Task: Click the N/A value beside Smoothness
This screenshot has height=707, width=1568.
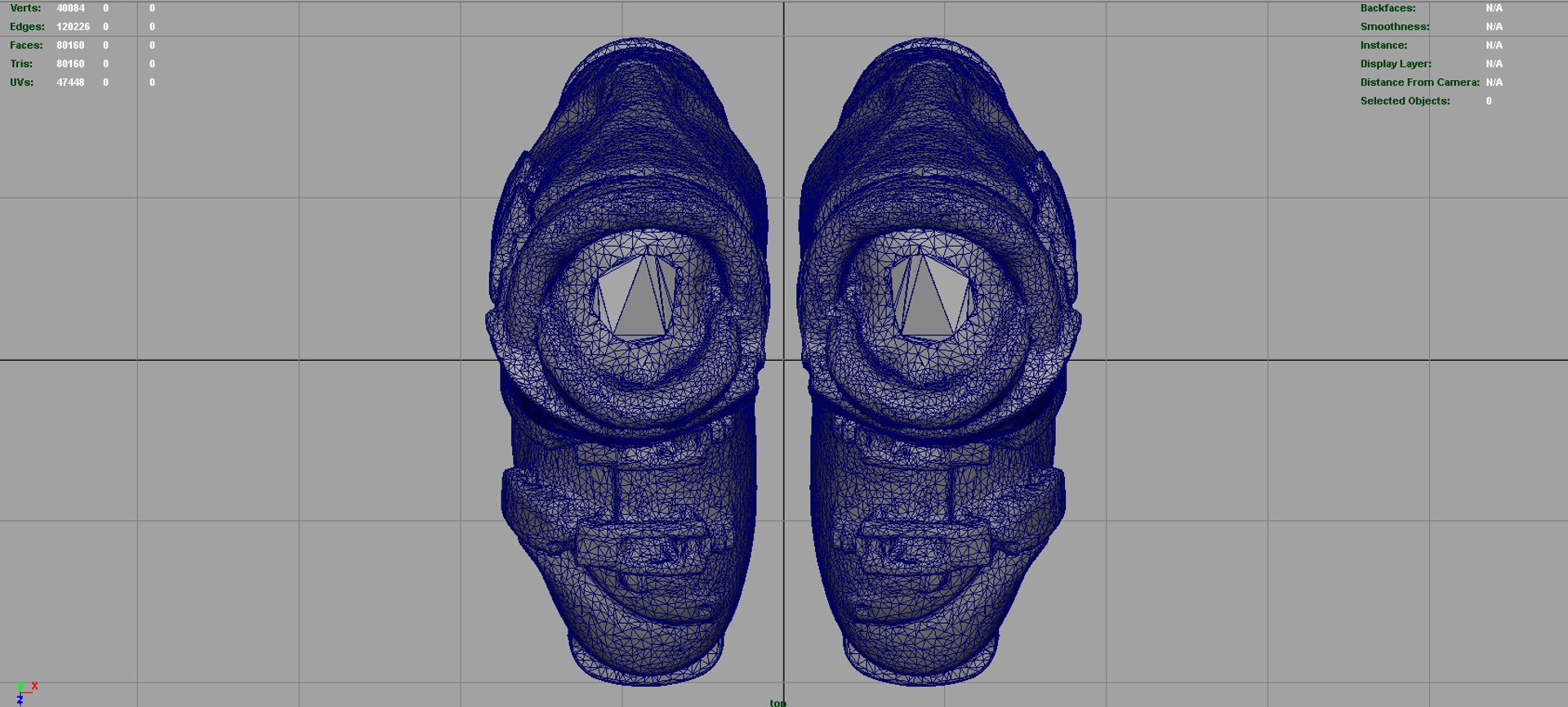Action: click(1494, 27)
